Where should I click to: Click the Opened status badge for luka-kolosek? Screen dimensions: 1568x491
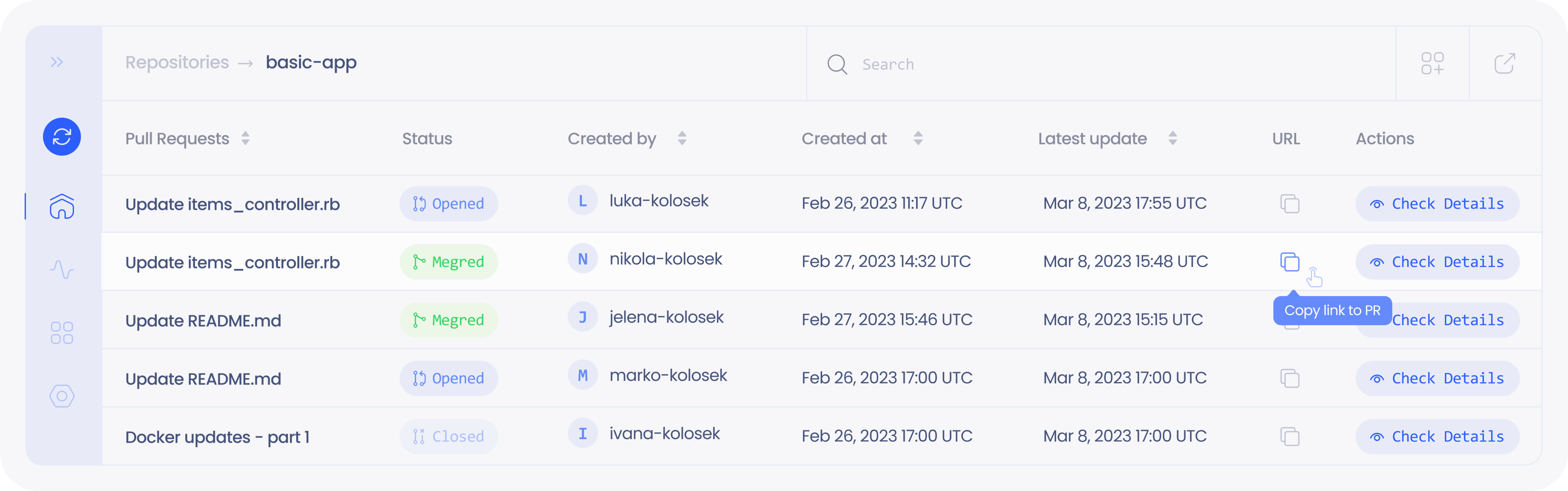click(x=449, y=203)
